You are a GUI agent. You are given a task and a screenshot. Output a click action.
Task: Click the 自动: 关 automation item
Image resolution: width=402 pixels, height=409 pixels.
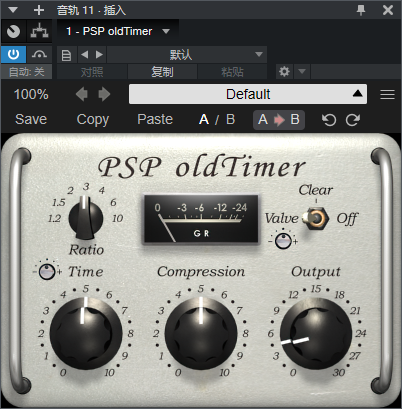(x=26, y=72)
